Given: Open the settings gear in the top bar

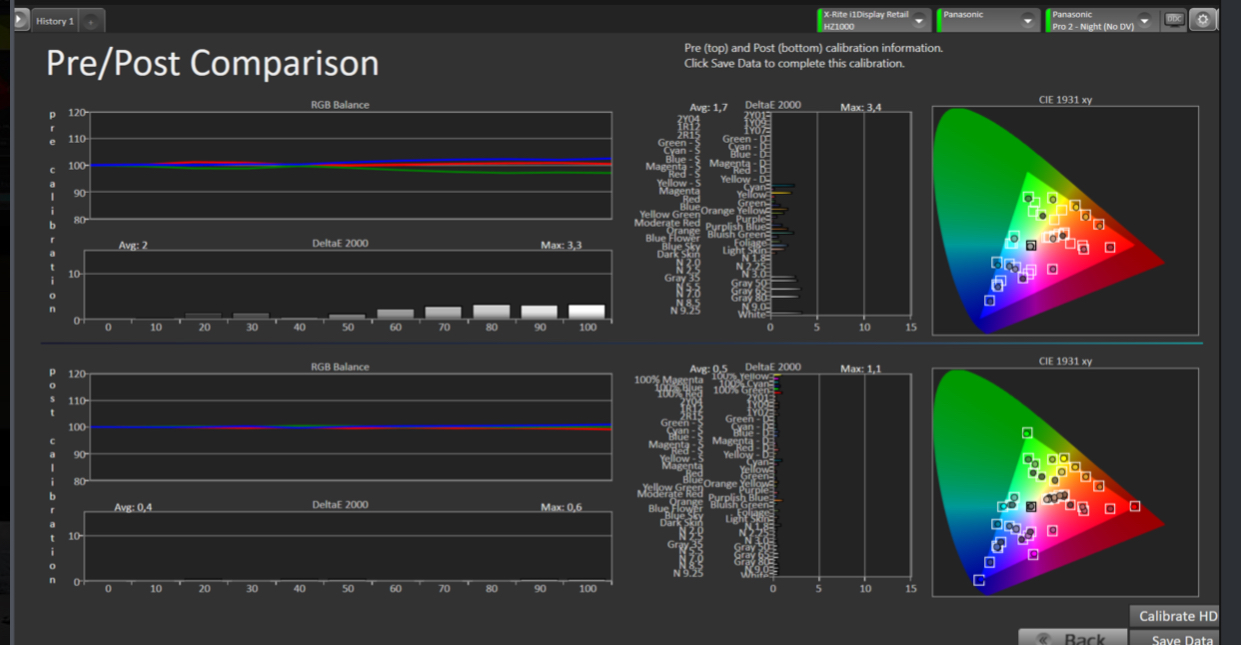Looking at the screenshot, I should 1203,20.
